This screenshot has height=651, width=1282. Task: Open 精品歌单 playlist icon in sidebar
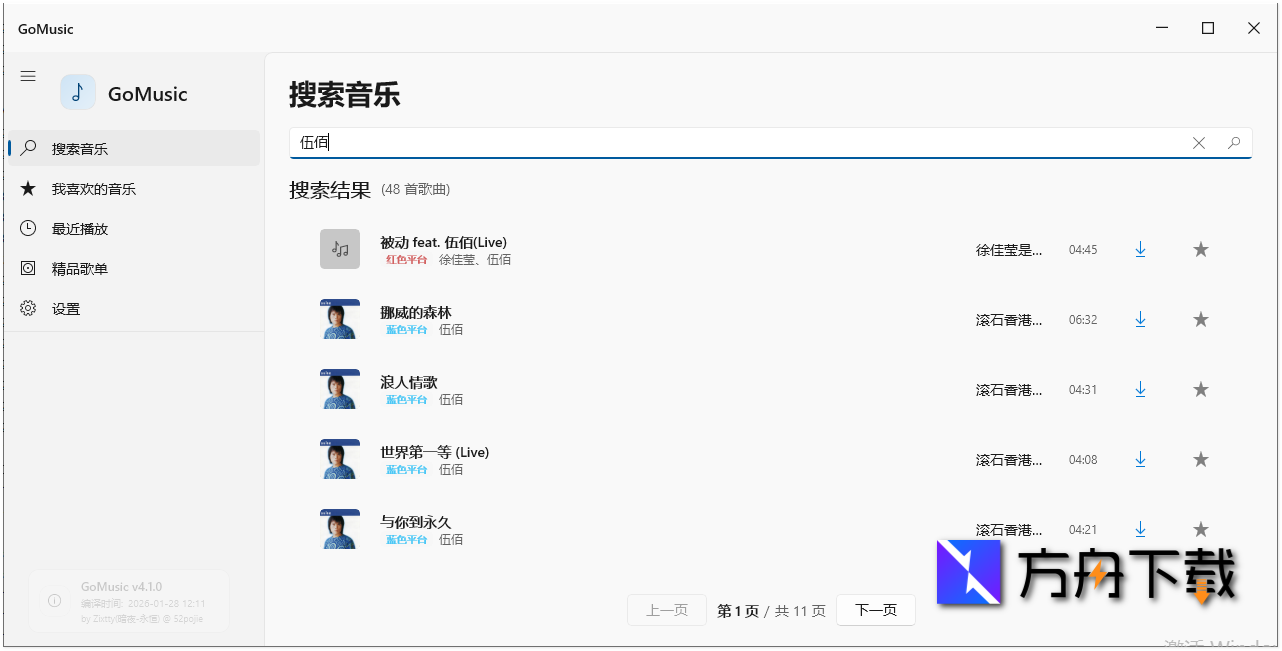coord(28,268)
